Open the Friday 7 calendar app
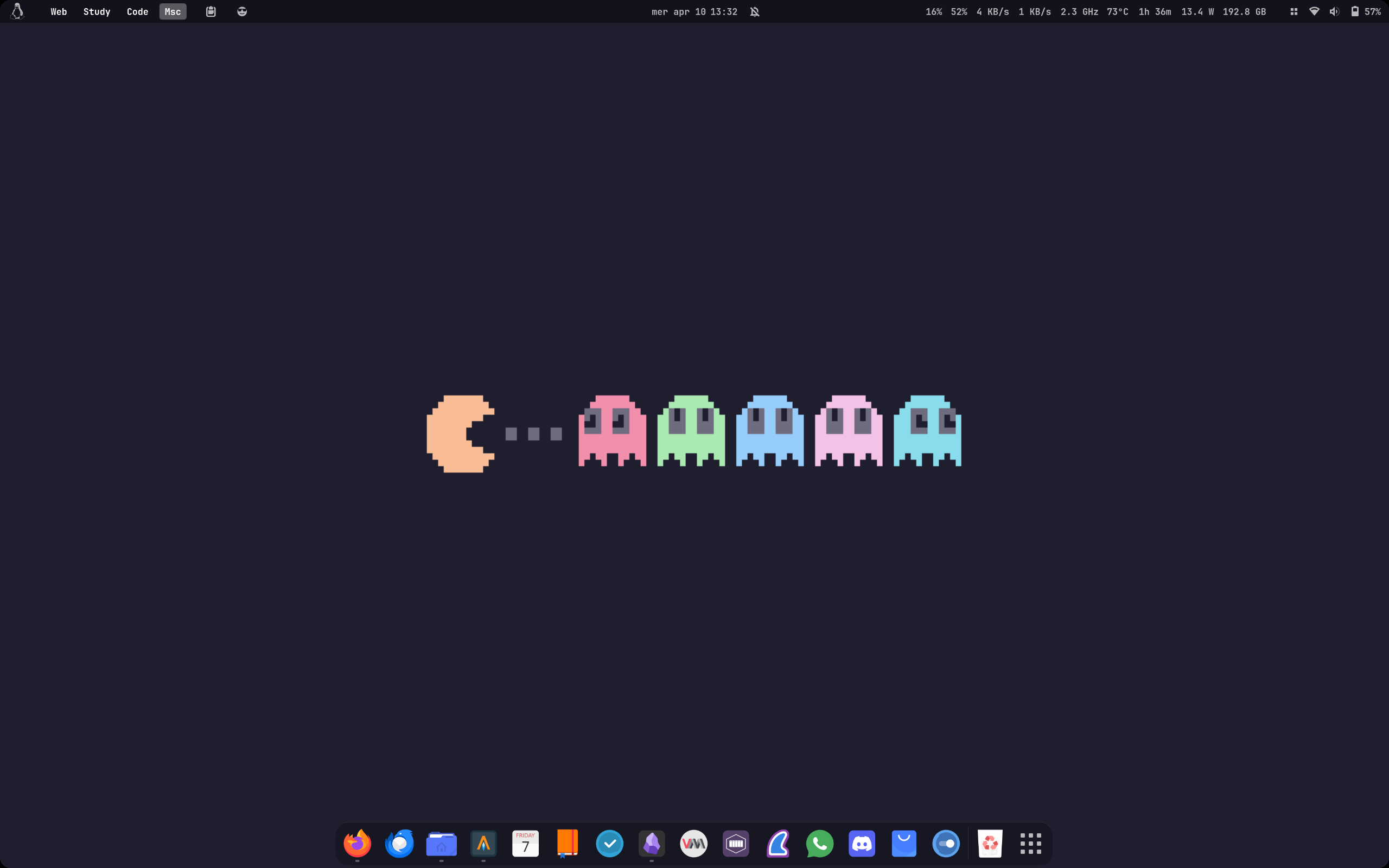The height and width of the screenshot is (868, 1389). tap(525, 843)
